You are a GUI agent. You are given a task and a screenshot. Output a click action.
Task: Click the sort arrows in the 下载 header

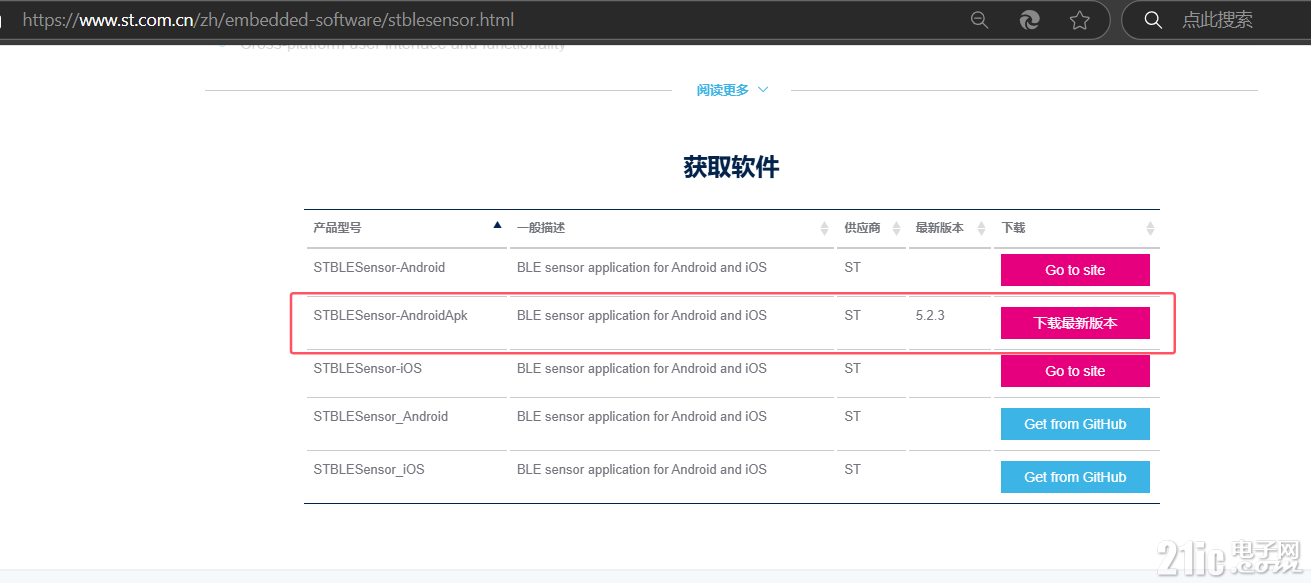(1150, 228)
